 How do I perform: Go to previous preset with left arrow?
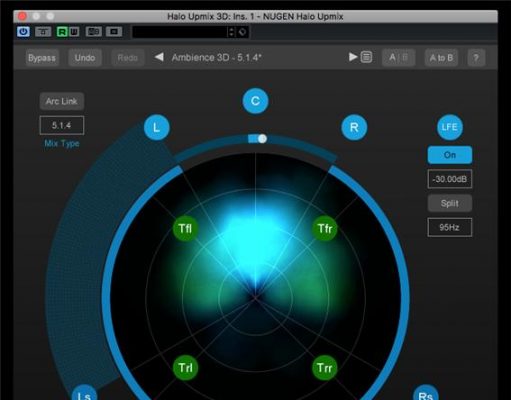[159, 57]
